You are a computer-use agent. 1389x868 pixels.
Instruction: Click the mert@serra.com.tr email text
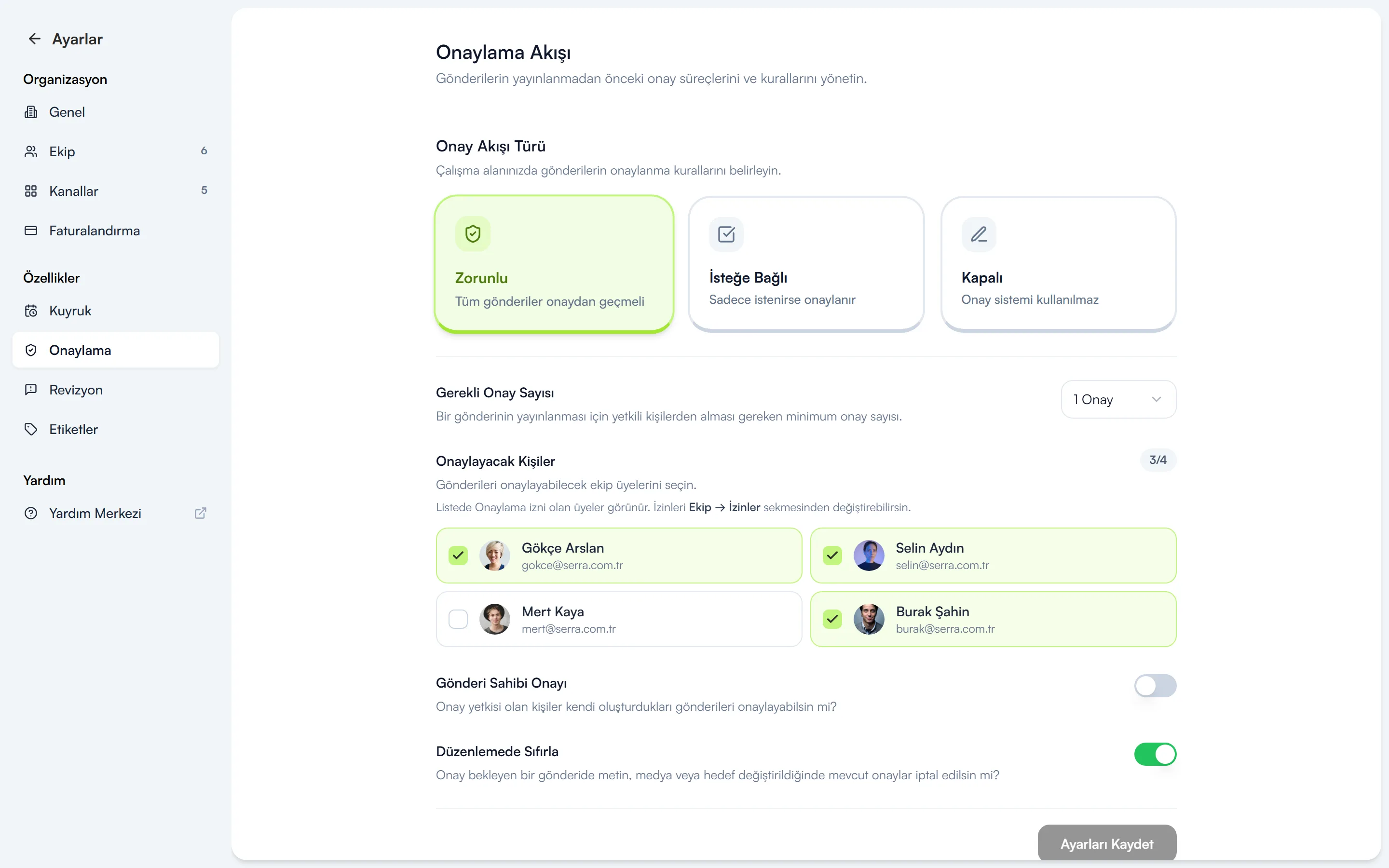(568, 629)
